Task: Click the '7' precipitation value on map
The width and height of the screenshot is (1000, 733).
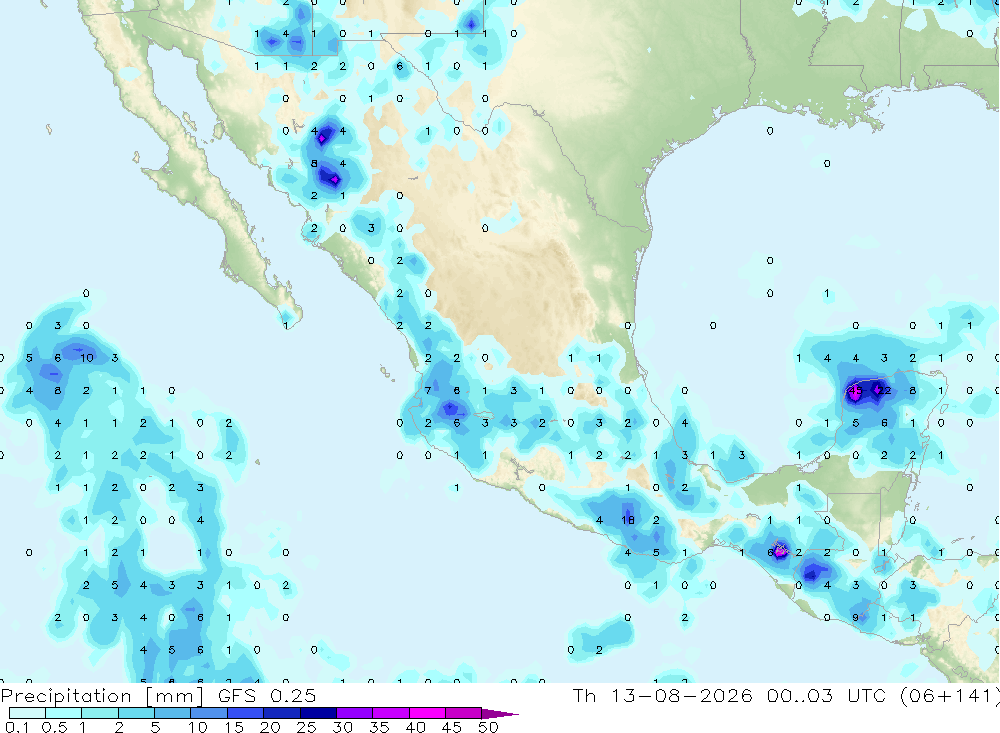Action: tap(428, 390)
